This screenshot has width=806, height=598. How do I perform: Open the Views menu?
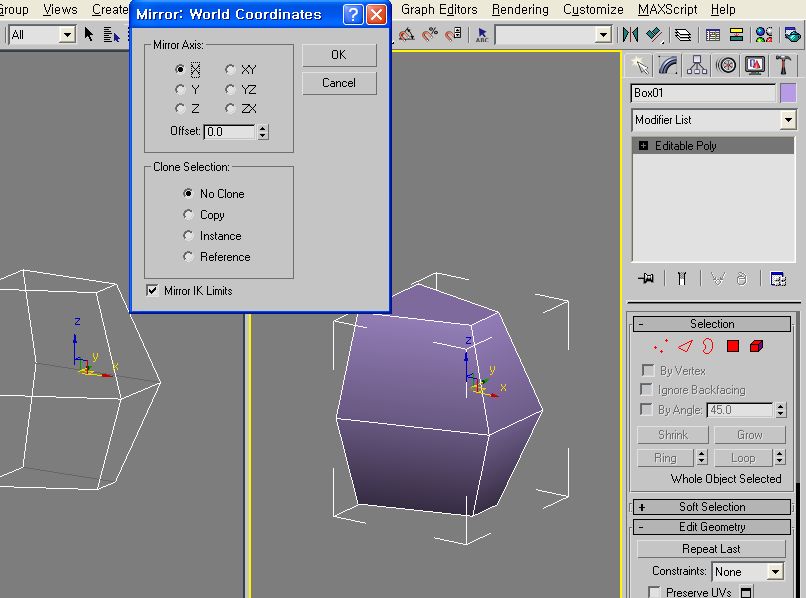point(60,9)
